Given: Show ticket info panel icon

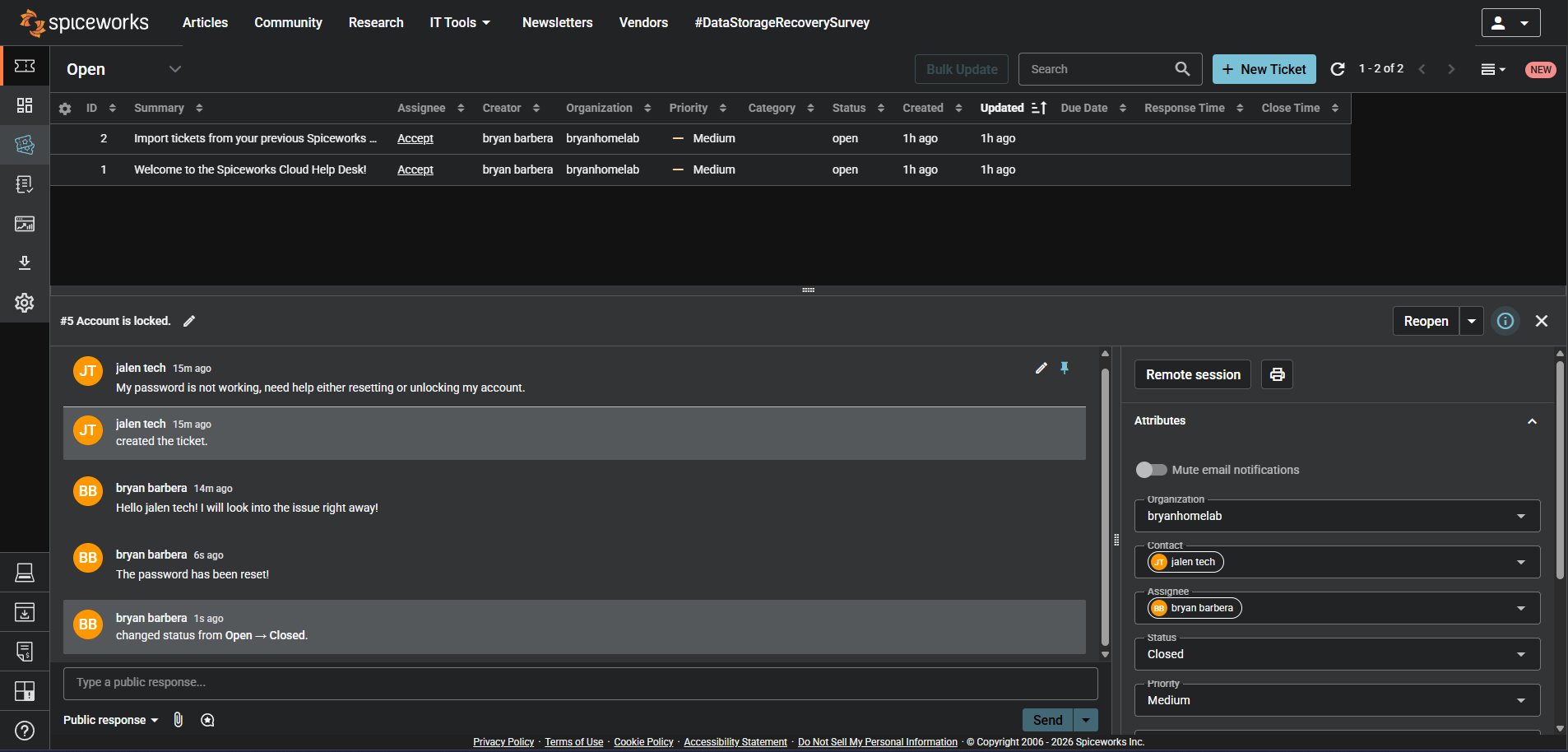Looking at the screenshot, I should (1505, 321).
